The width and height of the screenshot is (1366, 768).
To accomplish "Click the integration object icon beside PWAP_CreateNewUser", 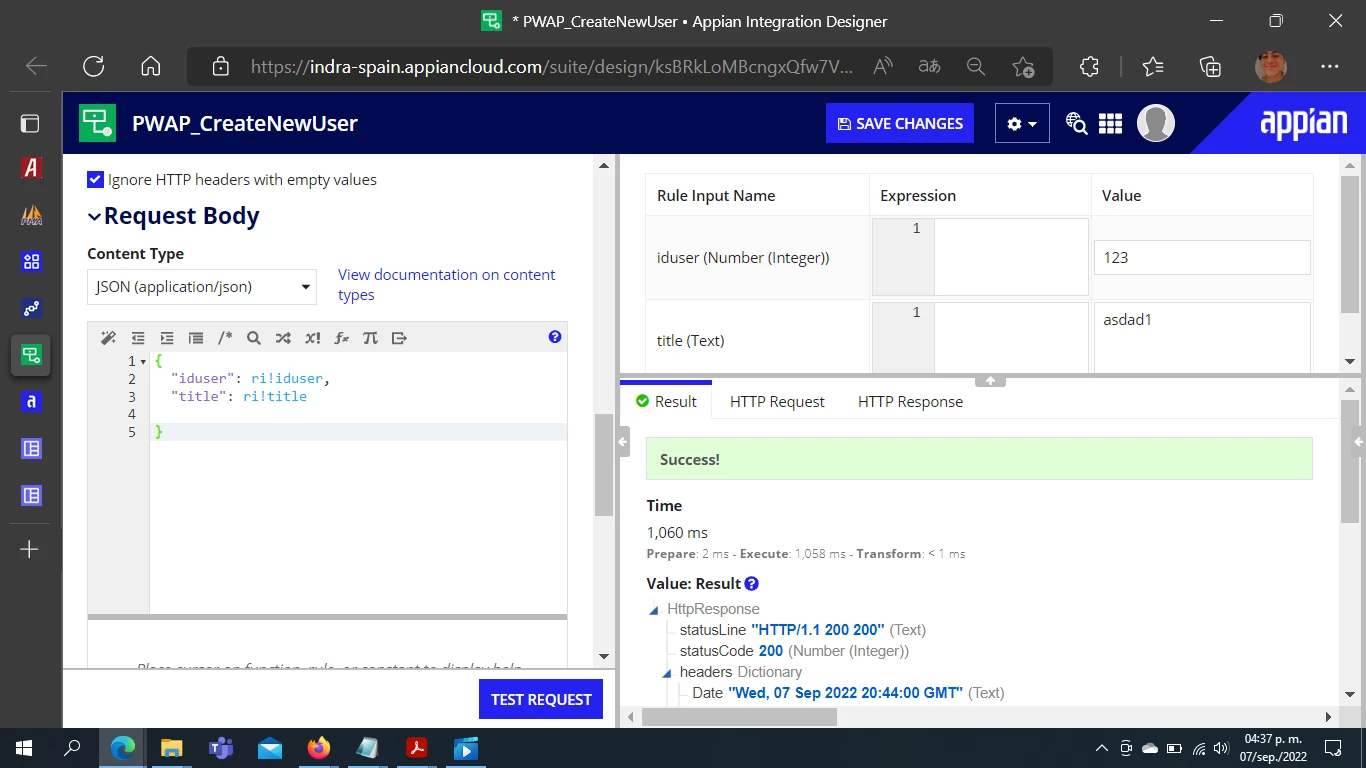I will coord(98,123).
